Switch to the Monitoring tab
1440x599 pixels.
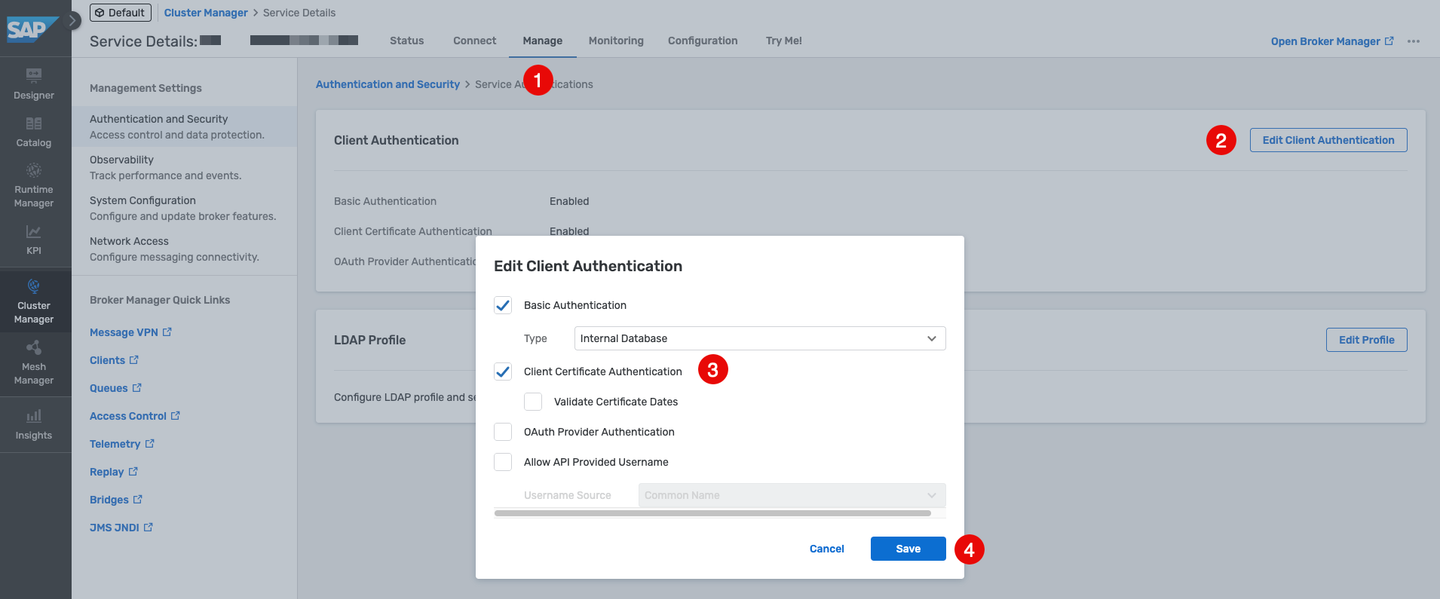tap(616, 41)
